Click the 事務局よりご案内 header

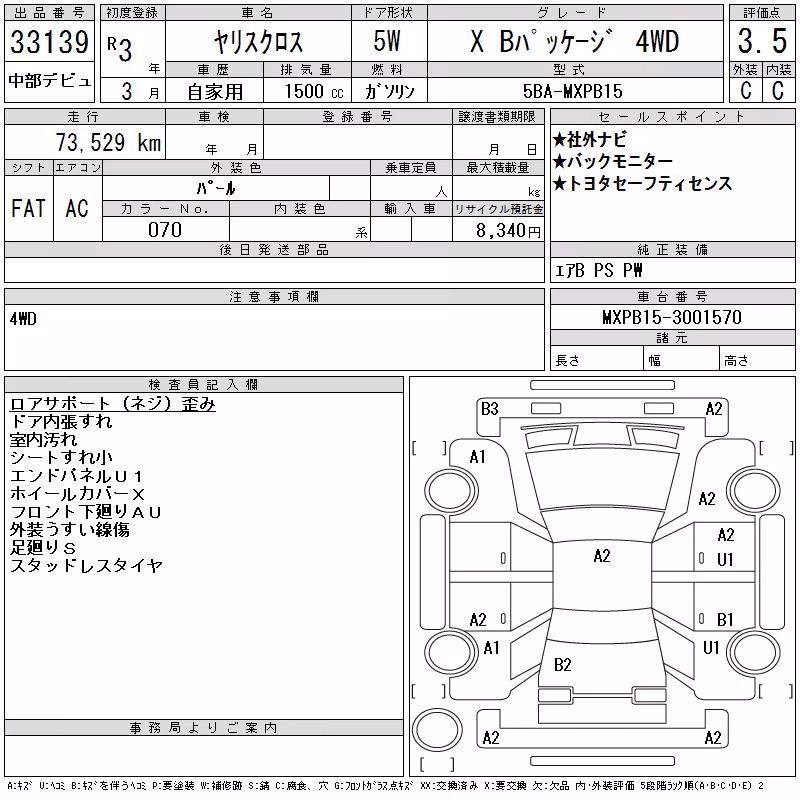[x=203, y=728]
